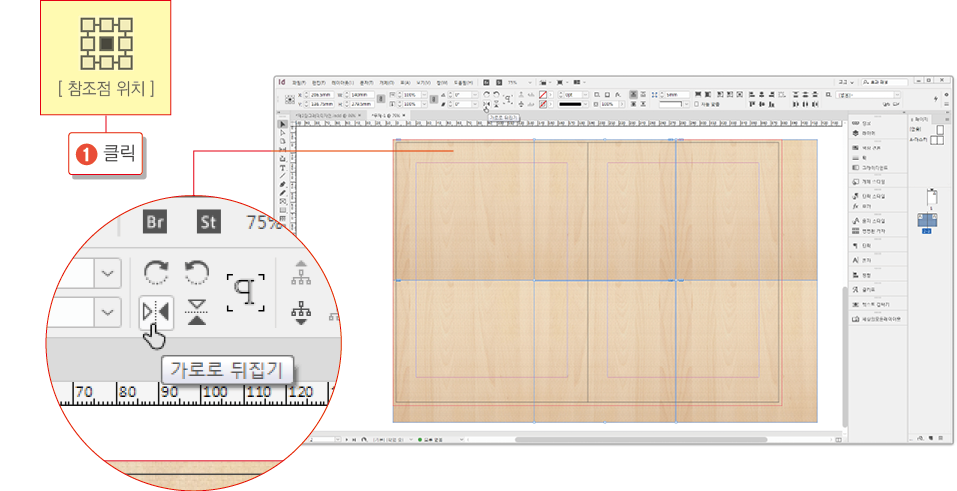
Task: Click the Rotate 90° clockwise icon in InDesign window
Action: click(486, 94)
